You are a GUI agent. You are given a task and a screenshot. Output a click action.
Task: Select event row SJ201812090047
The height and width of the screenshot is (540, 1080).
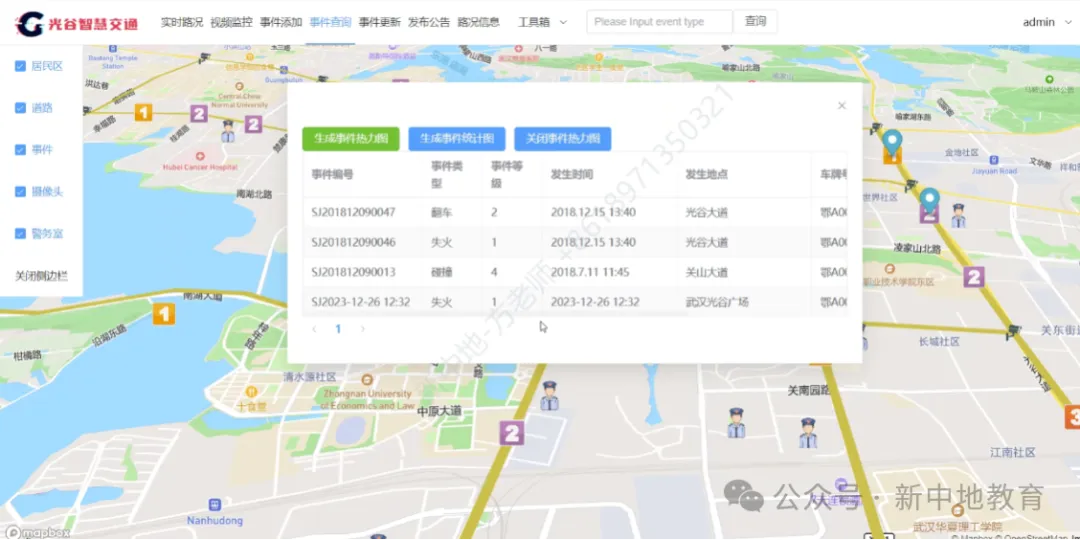coord(575,212)
